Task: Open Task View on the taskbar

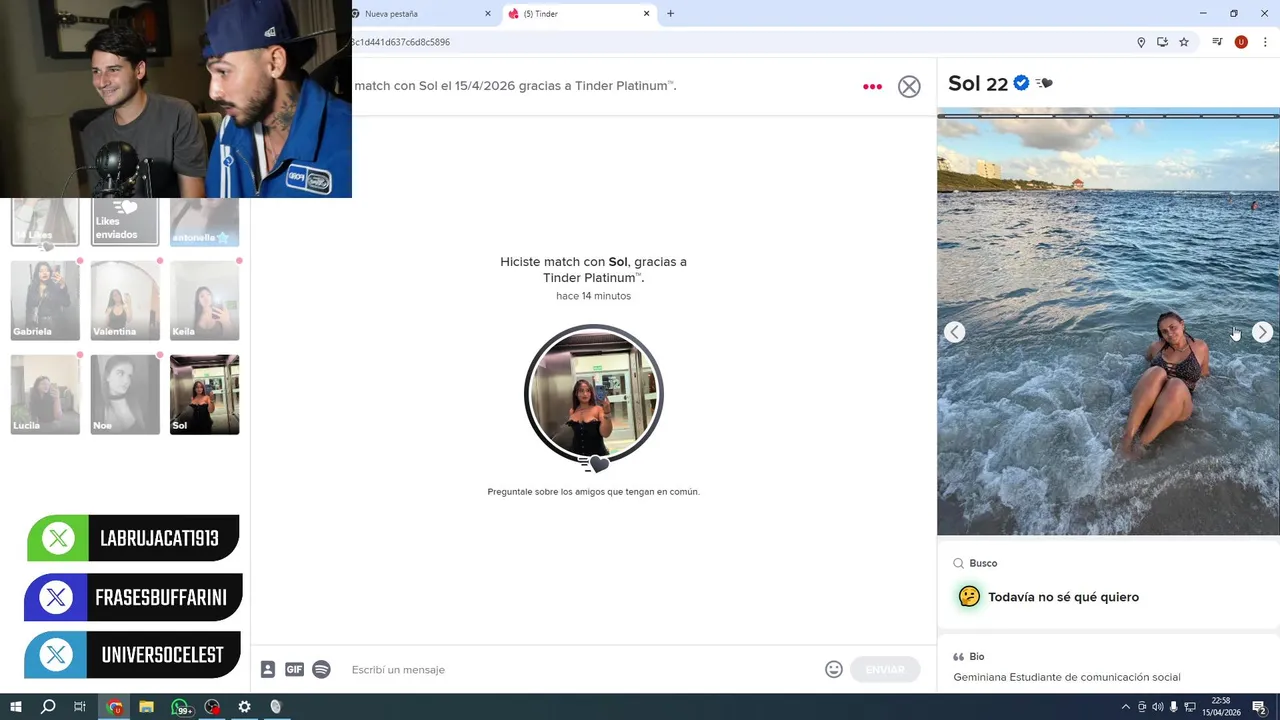Action: [80, 707]
